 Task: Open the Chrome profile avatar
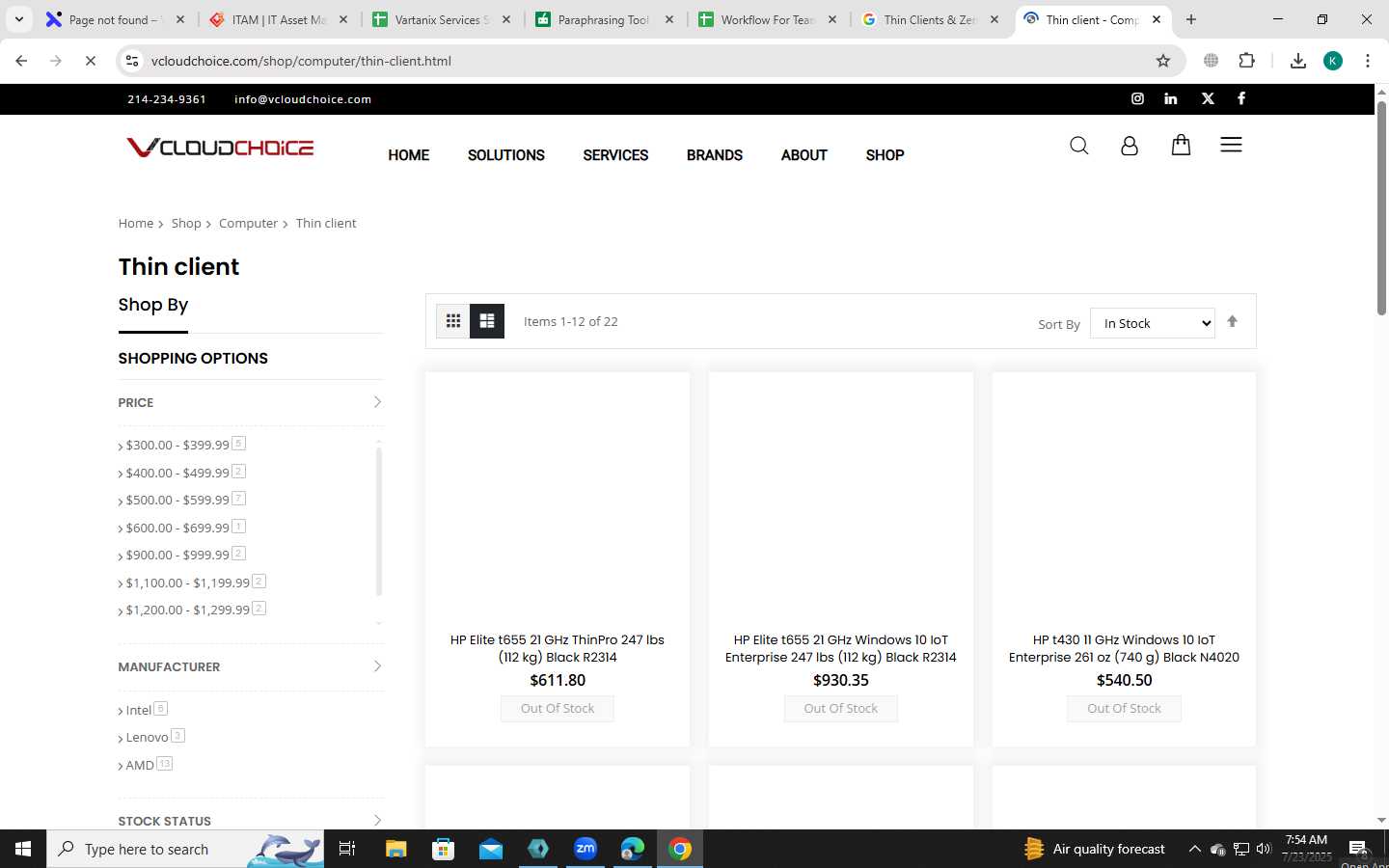coord(1333,61)
